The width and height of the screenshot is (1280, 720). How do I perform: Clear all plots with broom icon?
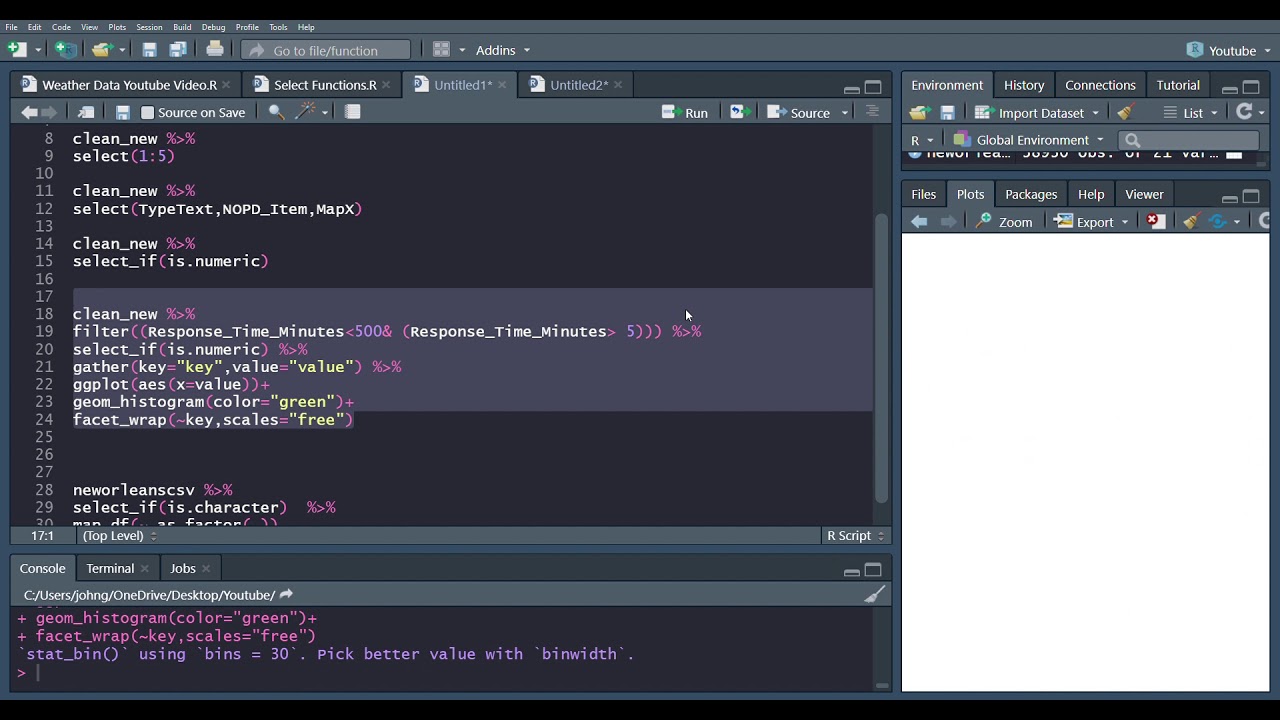coord(1190,222)
